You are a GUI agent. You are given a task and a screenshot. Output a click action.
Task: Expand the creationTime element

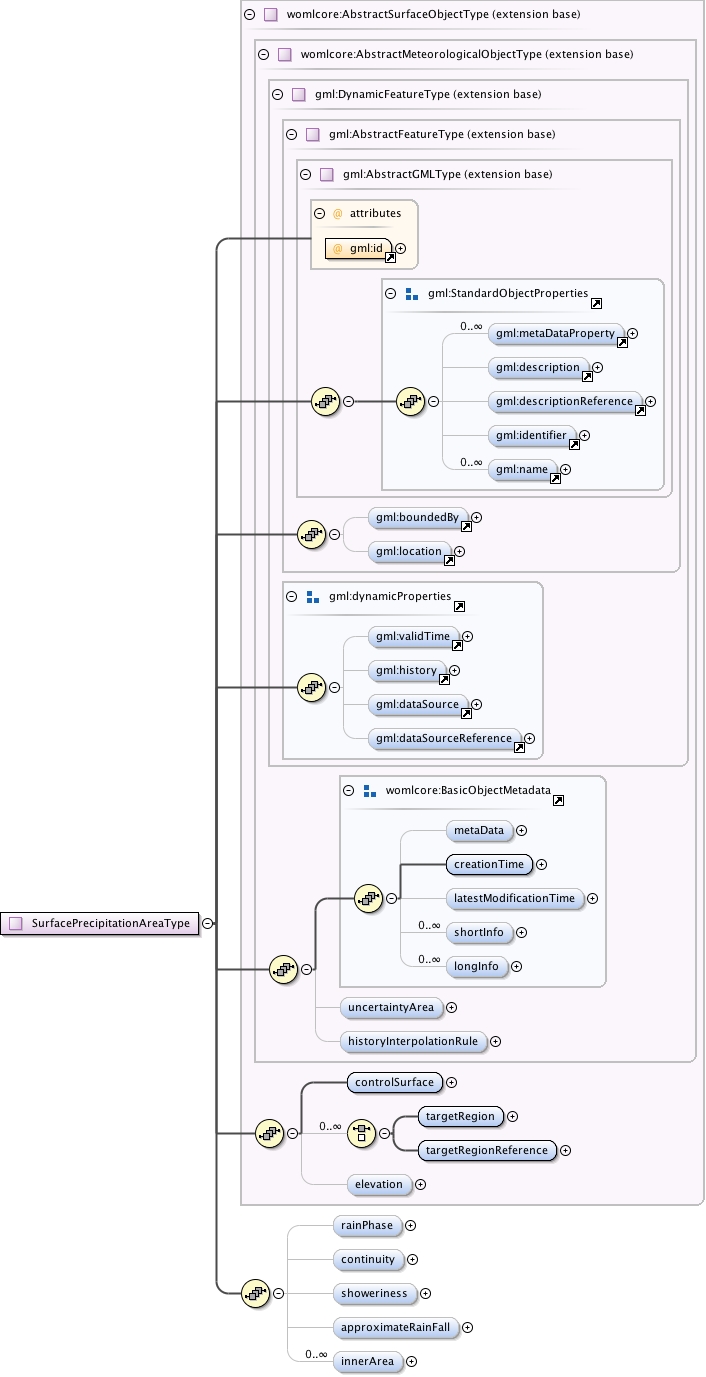pos(542,864)
